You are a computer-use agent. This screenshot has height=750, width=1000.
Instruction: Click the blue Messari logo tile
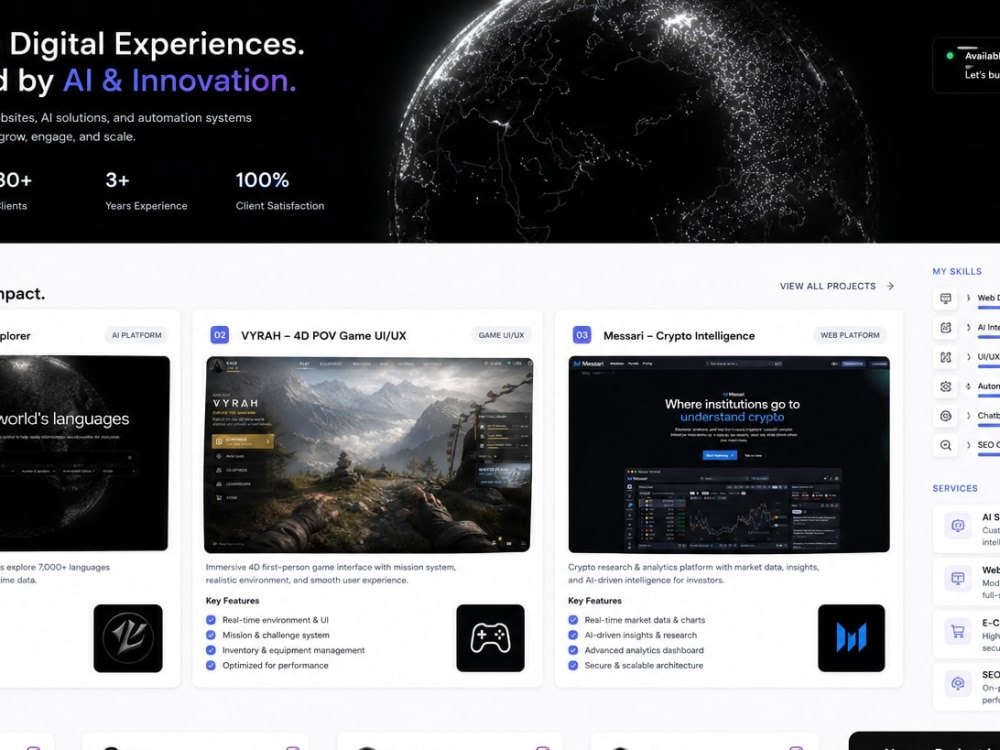851,638
